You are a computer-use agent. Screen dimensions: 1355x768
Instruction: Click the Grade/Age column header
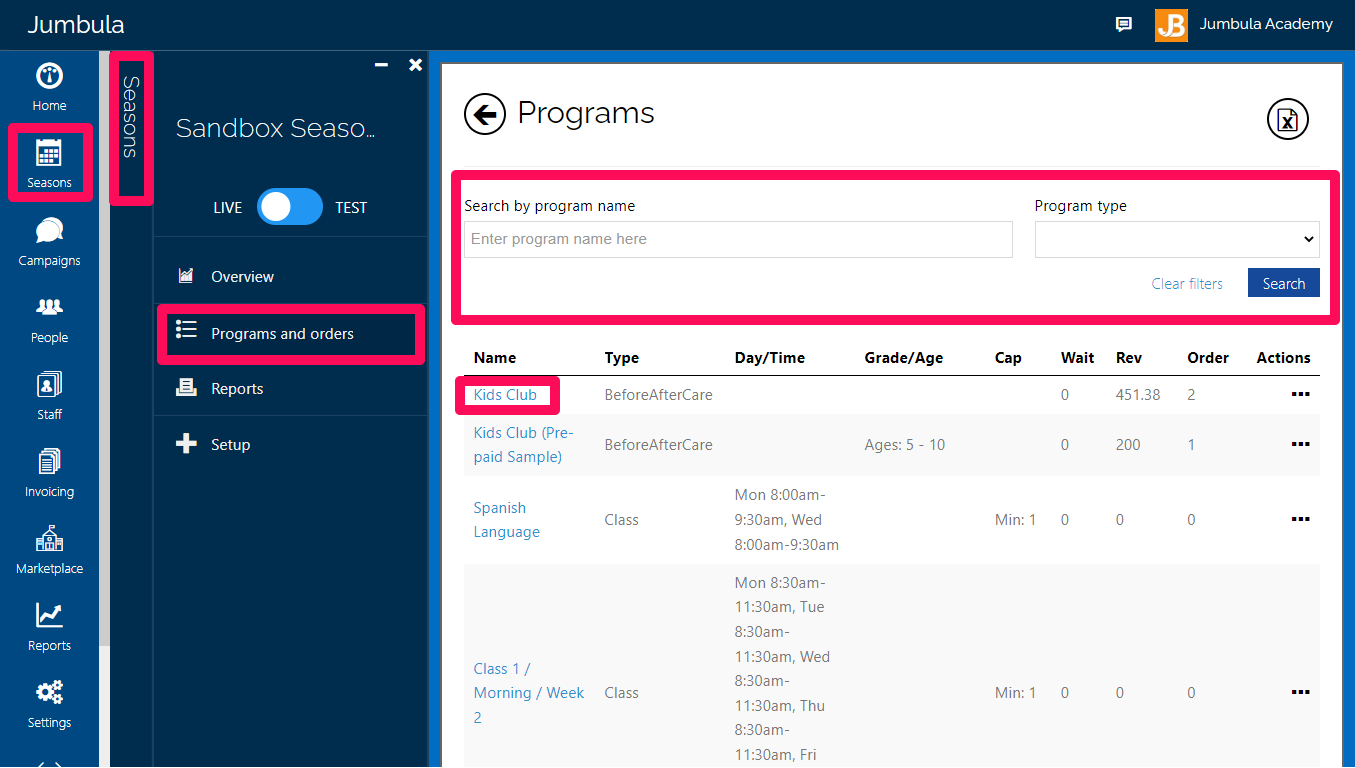[x=903, y=357]
